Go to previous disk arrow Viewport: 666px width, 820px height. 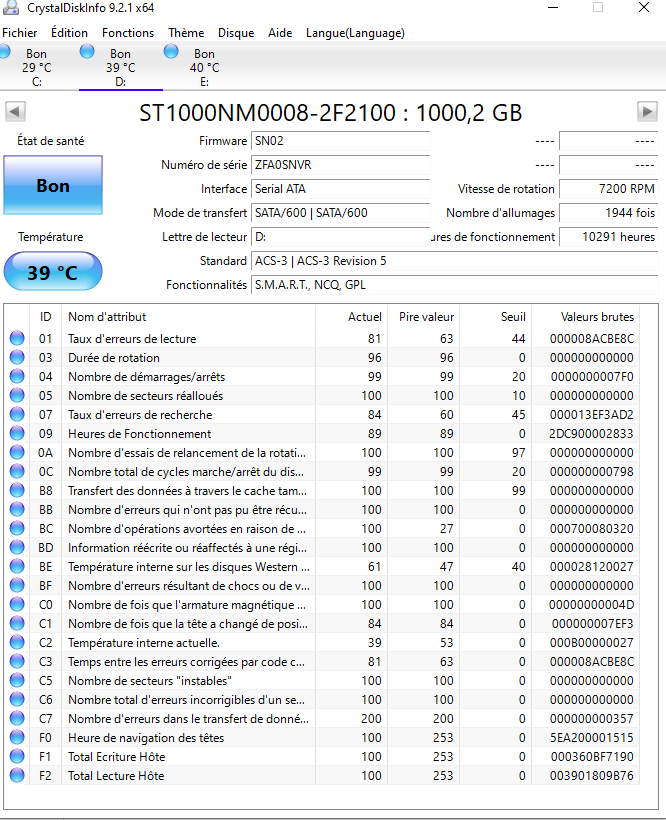15,111
